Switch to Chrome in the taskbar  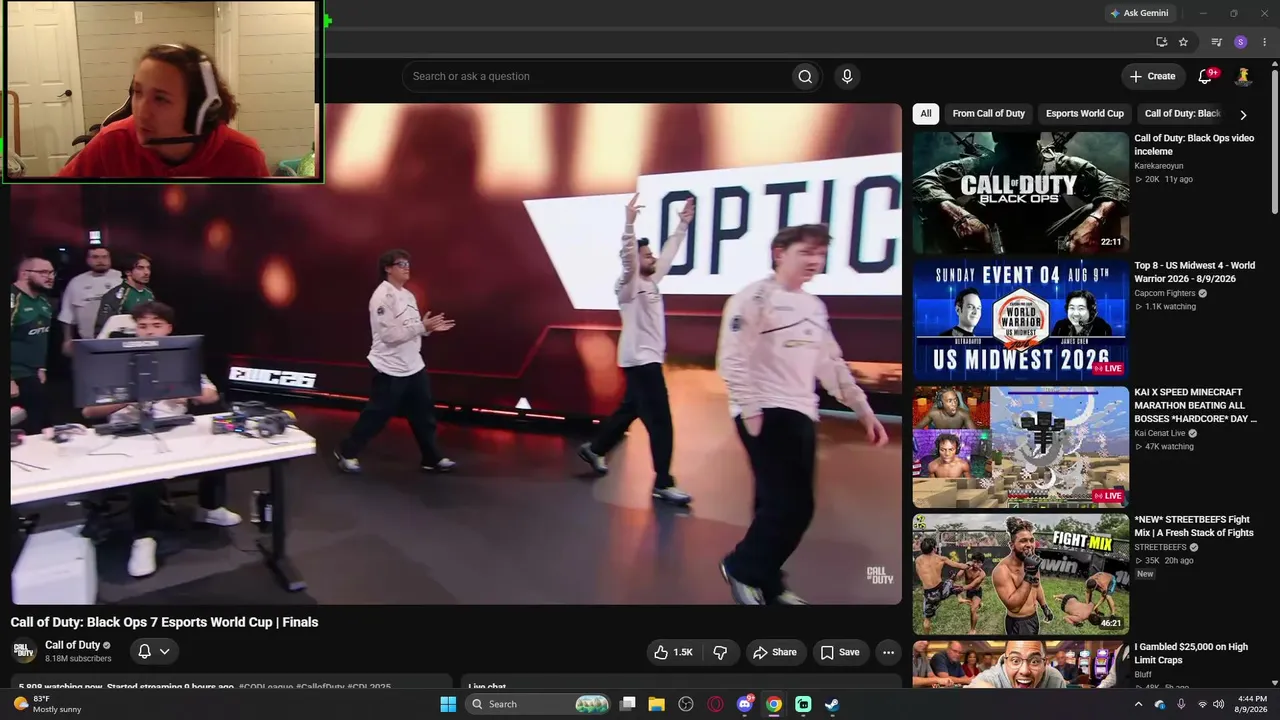point(774,704)
